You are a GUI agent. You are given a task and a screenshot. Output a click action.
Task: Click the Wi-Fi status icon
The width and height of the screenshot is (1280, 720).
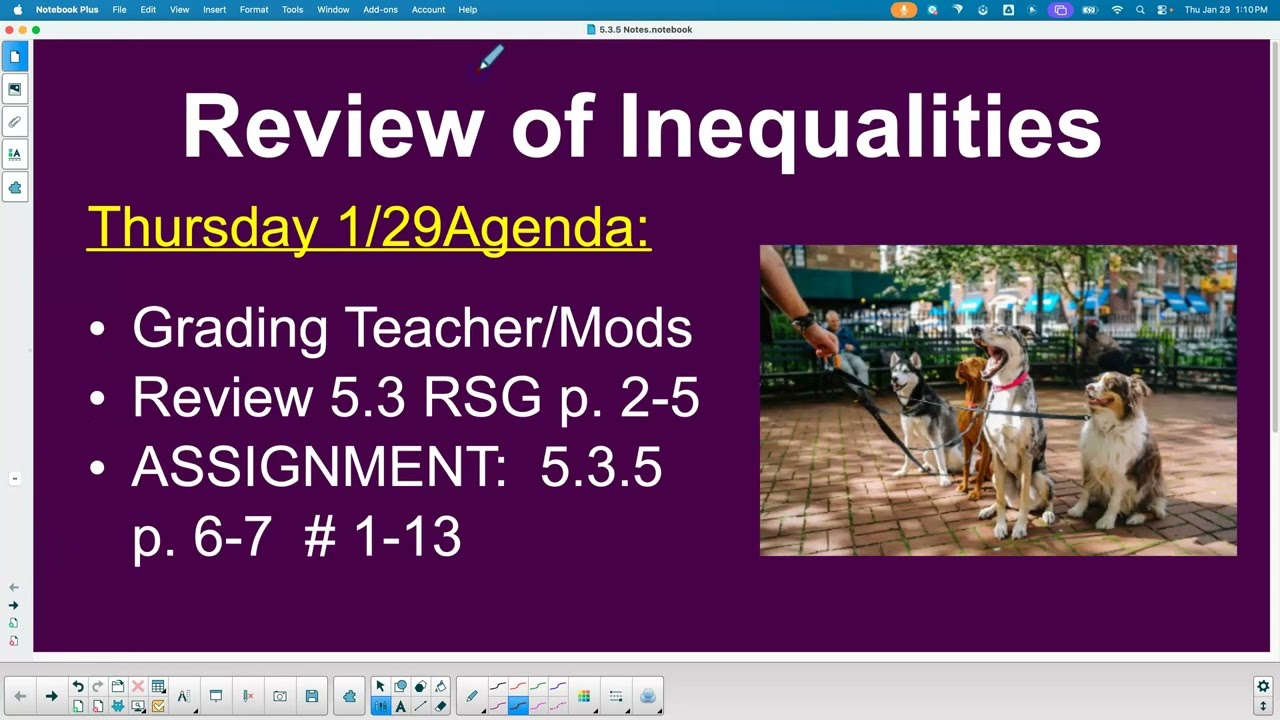point(1117,9)
